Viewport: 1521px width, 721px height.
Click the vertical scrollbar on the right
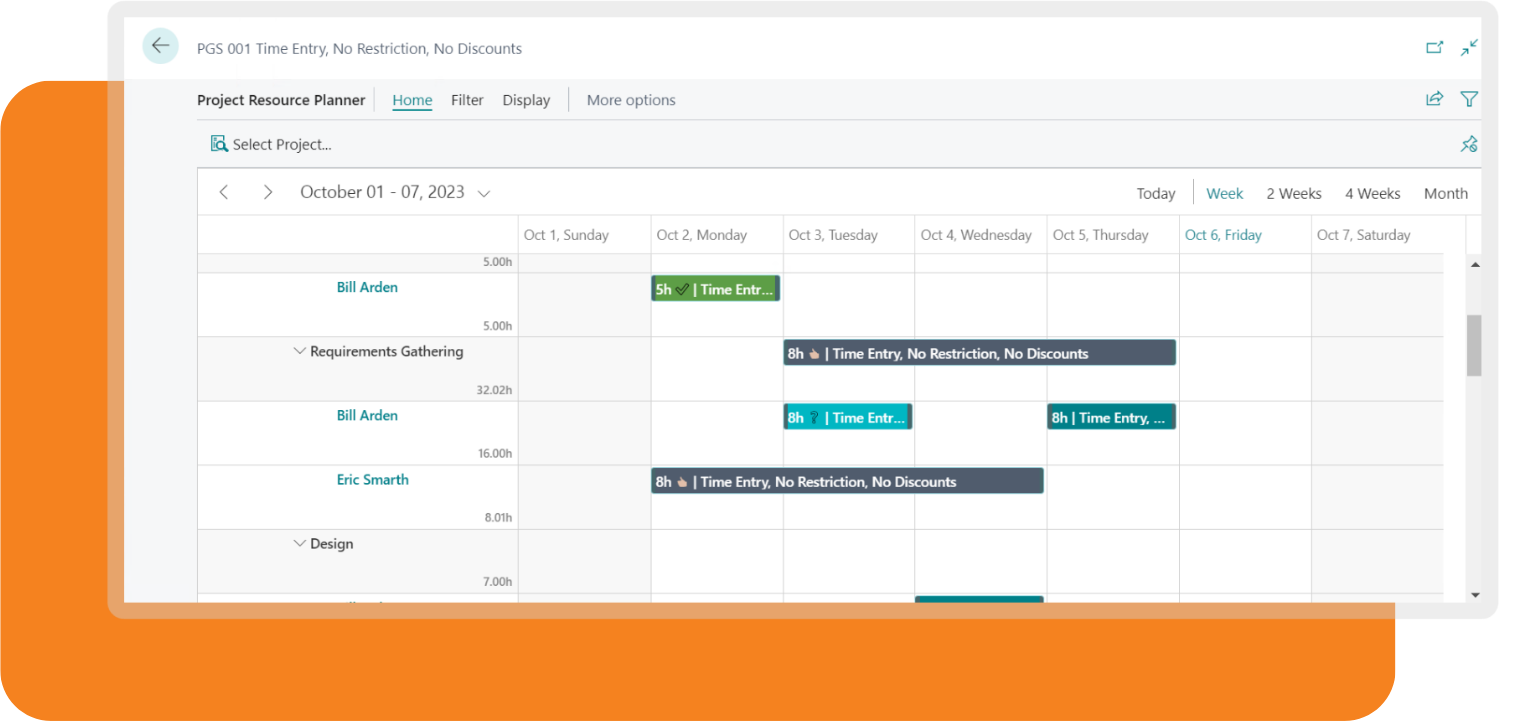coord(1475,345)
